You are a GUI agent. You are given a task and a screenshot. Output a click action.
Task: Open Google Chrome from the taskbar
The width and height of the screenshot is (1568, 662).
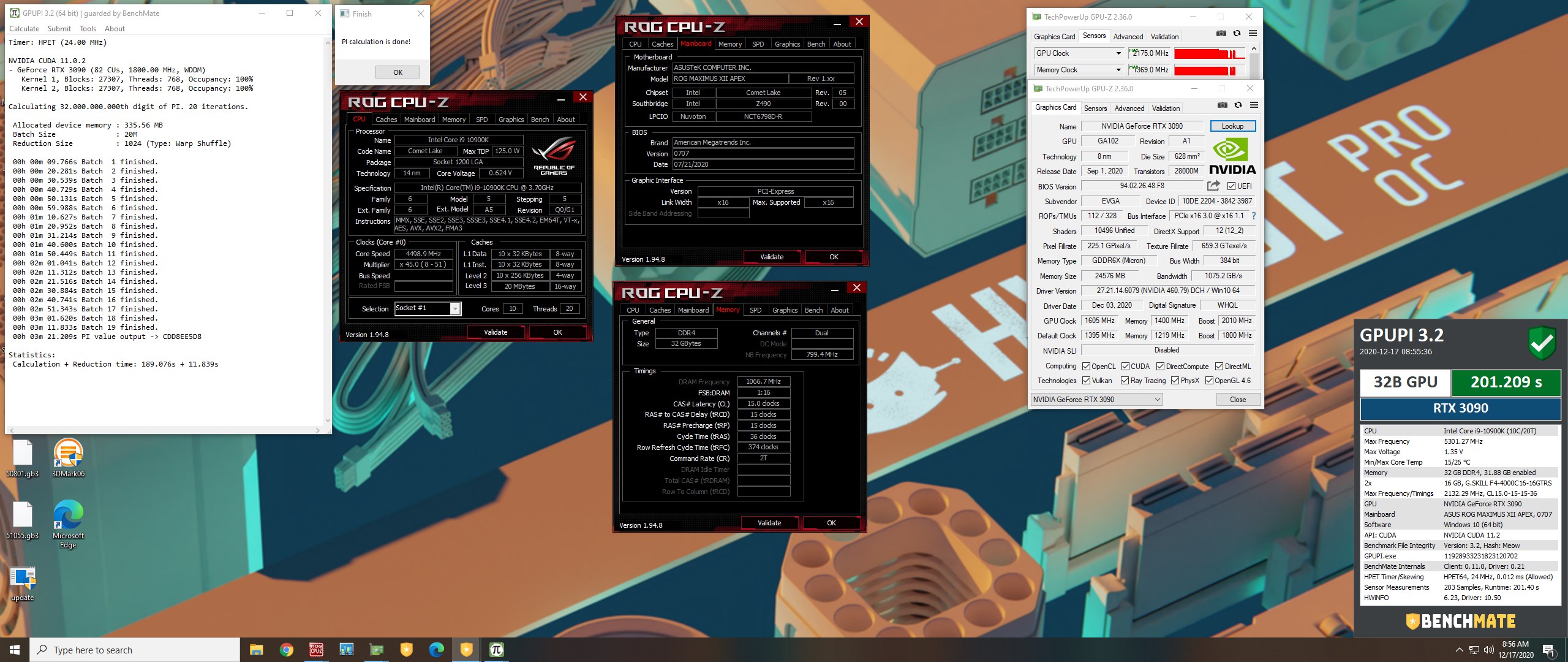[x=287, y=650]
